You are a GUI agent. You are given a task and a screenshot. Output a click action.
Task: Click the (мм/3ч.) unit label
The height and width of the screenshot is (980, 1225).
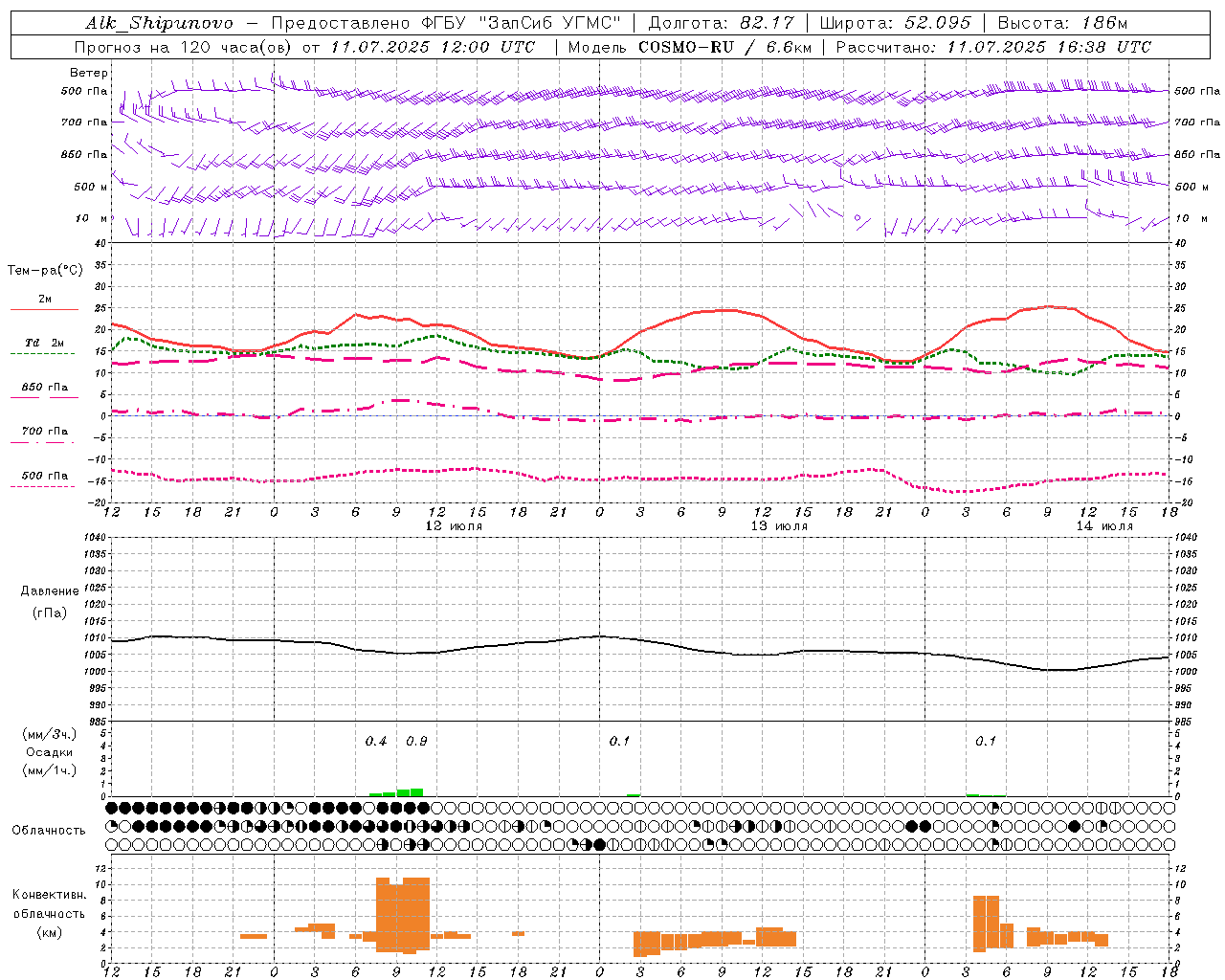[50, 734]
